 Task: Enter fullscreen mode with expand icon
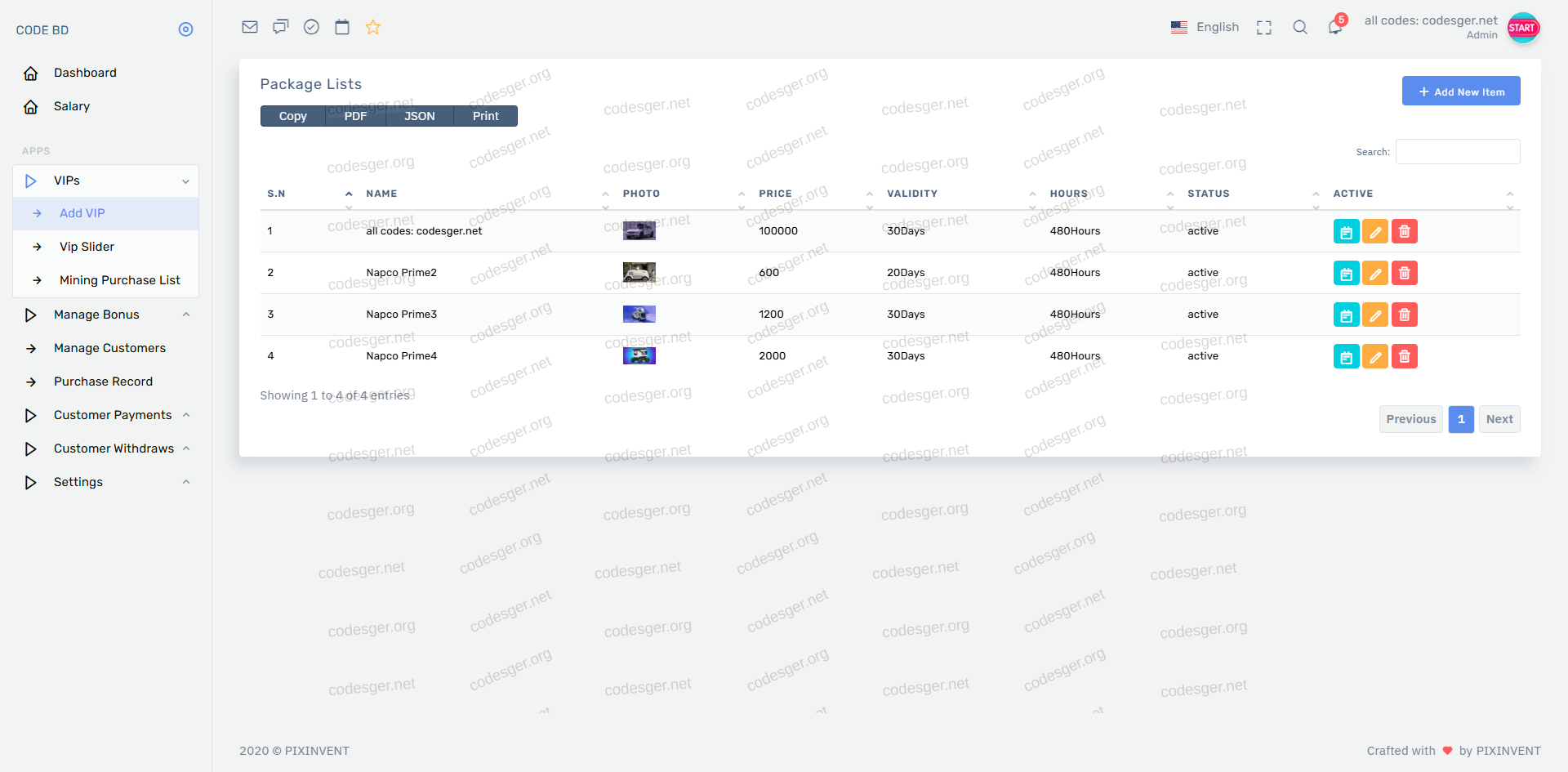(x=1264, y=28)
